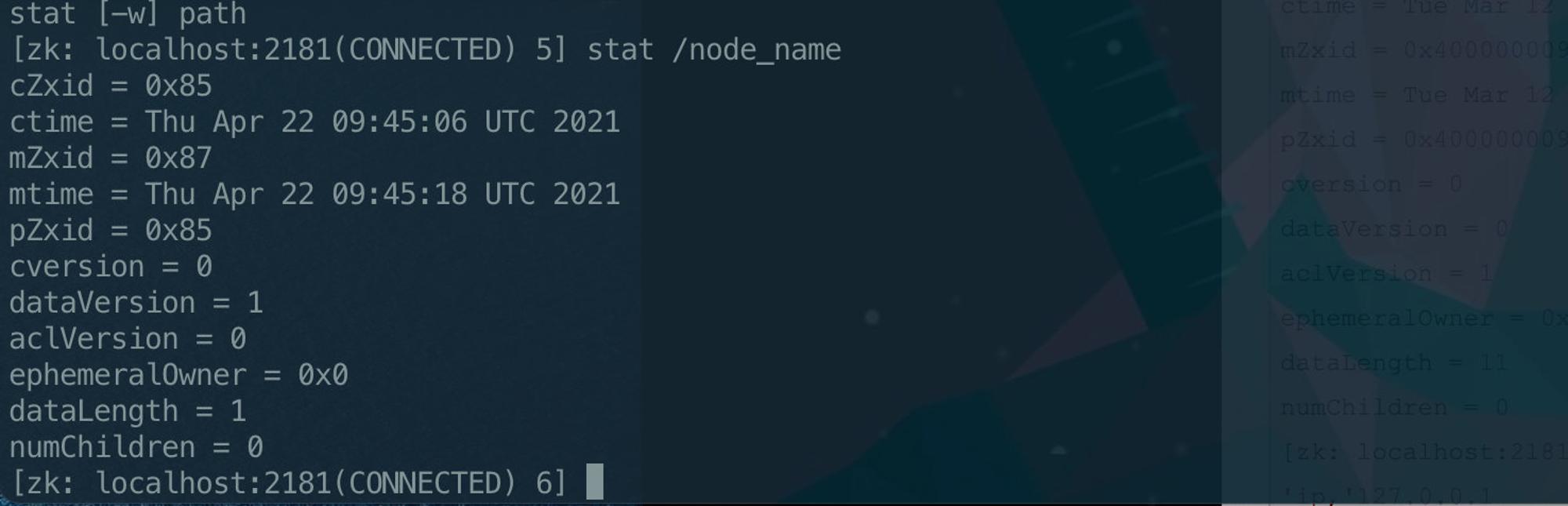Click the terminal cursor block after prompt 6

[x=595, y=482]
